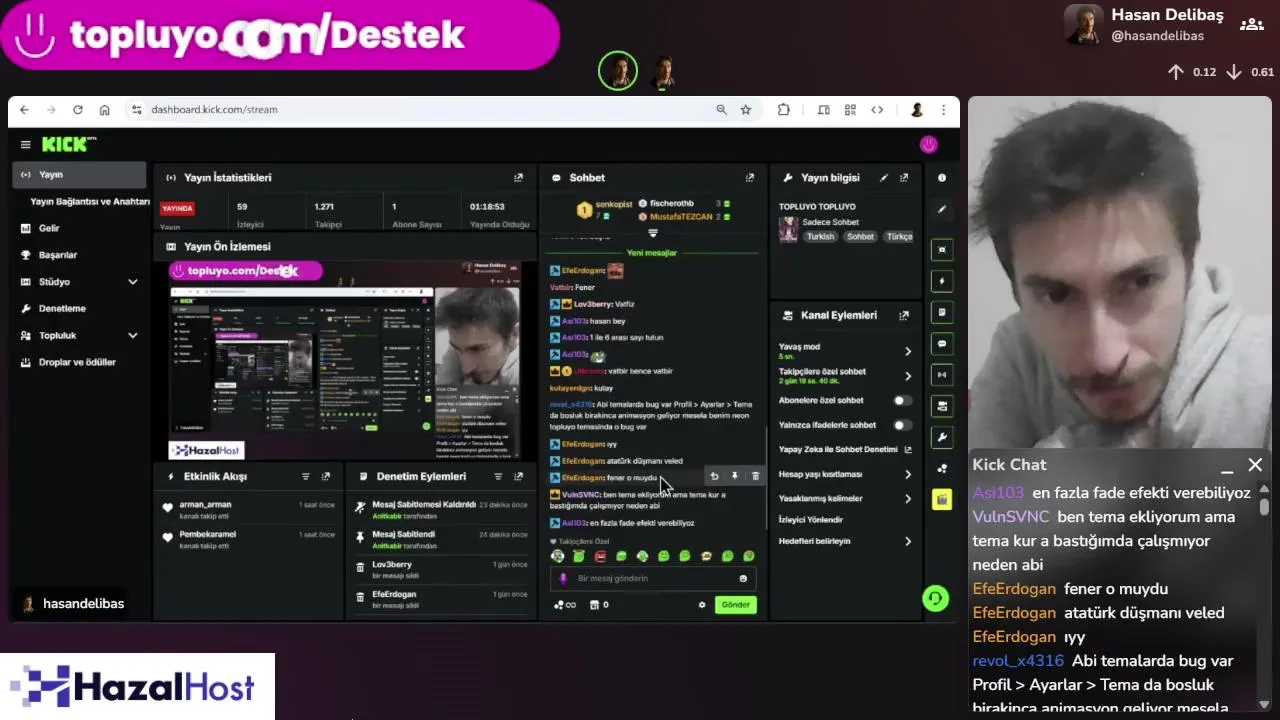The height and width of the screenshot is (720, 1280).
Task: Open Hedefleri belirleyin chevron
Action: click(x=908, y=541)
